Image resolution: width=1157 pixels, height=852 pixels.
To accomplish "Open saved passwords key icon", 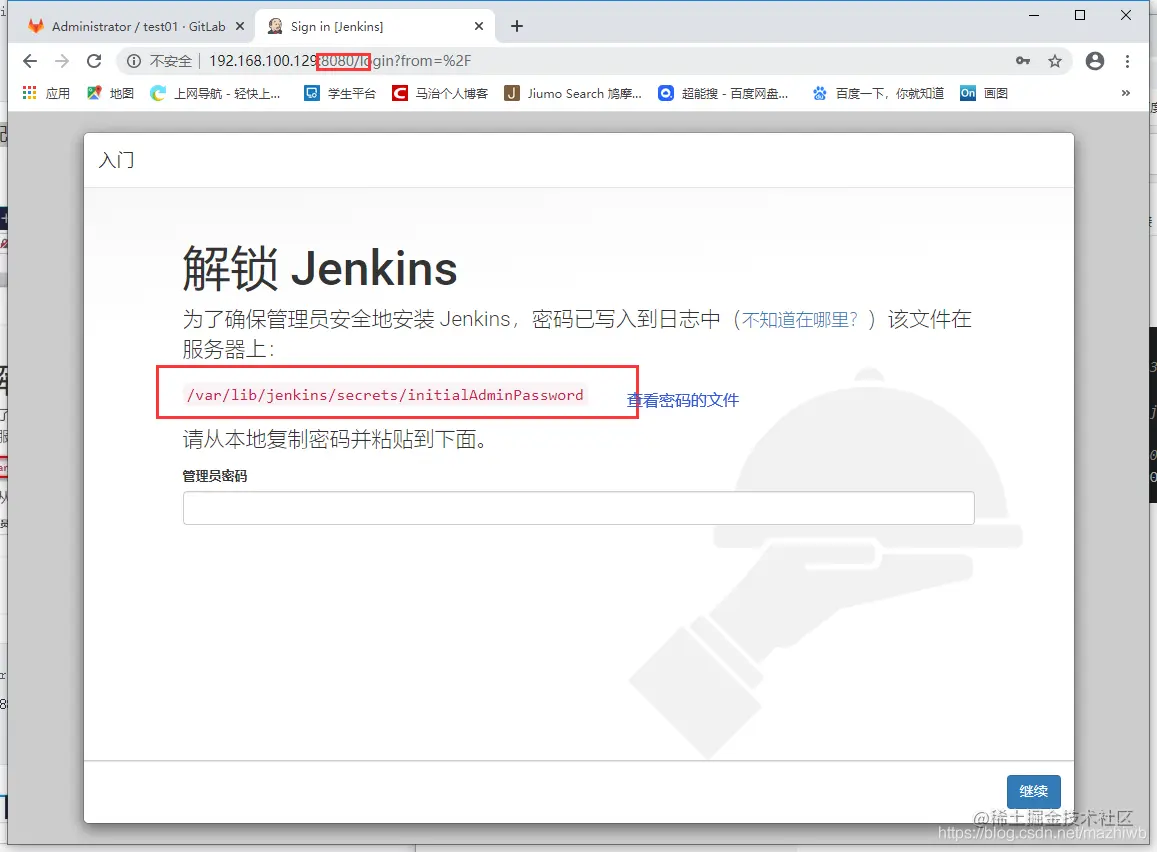I will pos(1023,61).
